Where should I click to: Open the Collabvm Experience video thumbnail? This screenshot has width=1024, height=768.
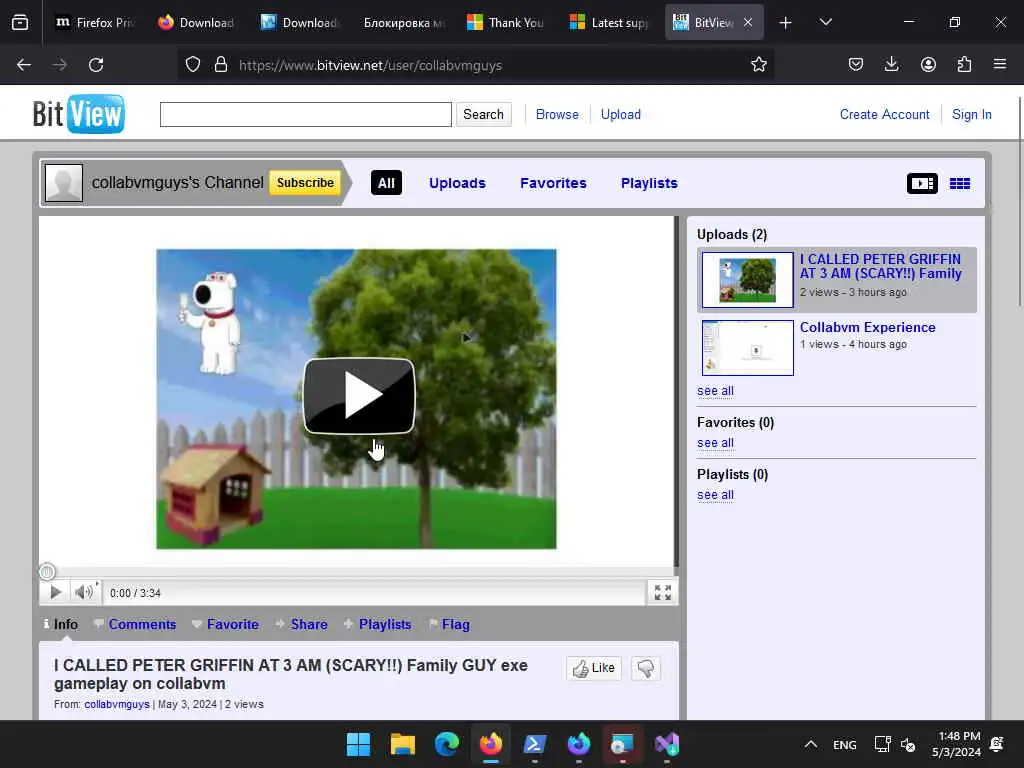click(x=748, y=347)
